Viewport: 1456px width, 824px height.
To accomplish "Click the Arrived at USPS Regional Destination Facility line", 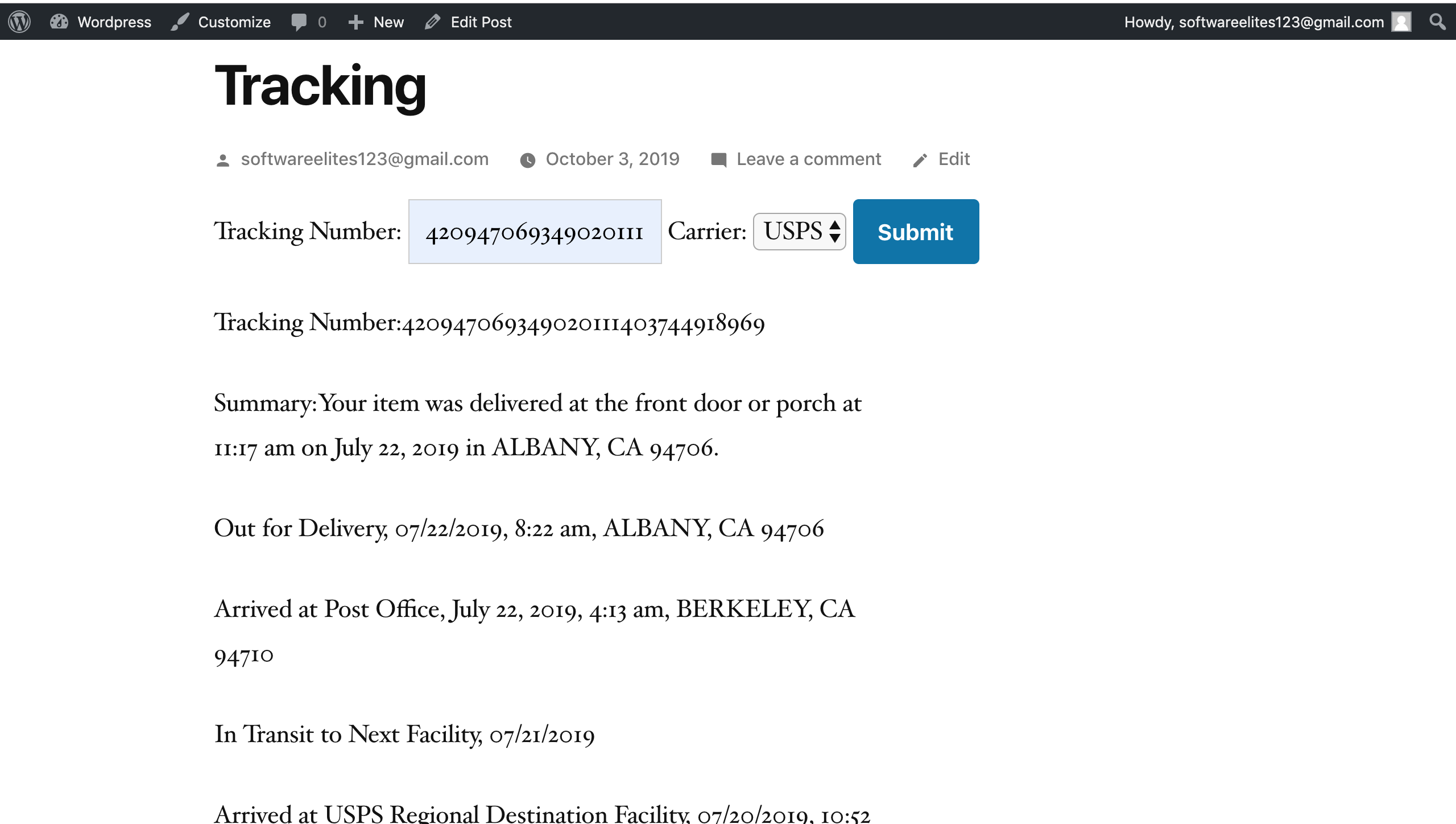I will 542,814.
